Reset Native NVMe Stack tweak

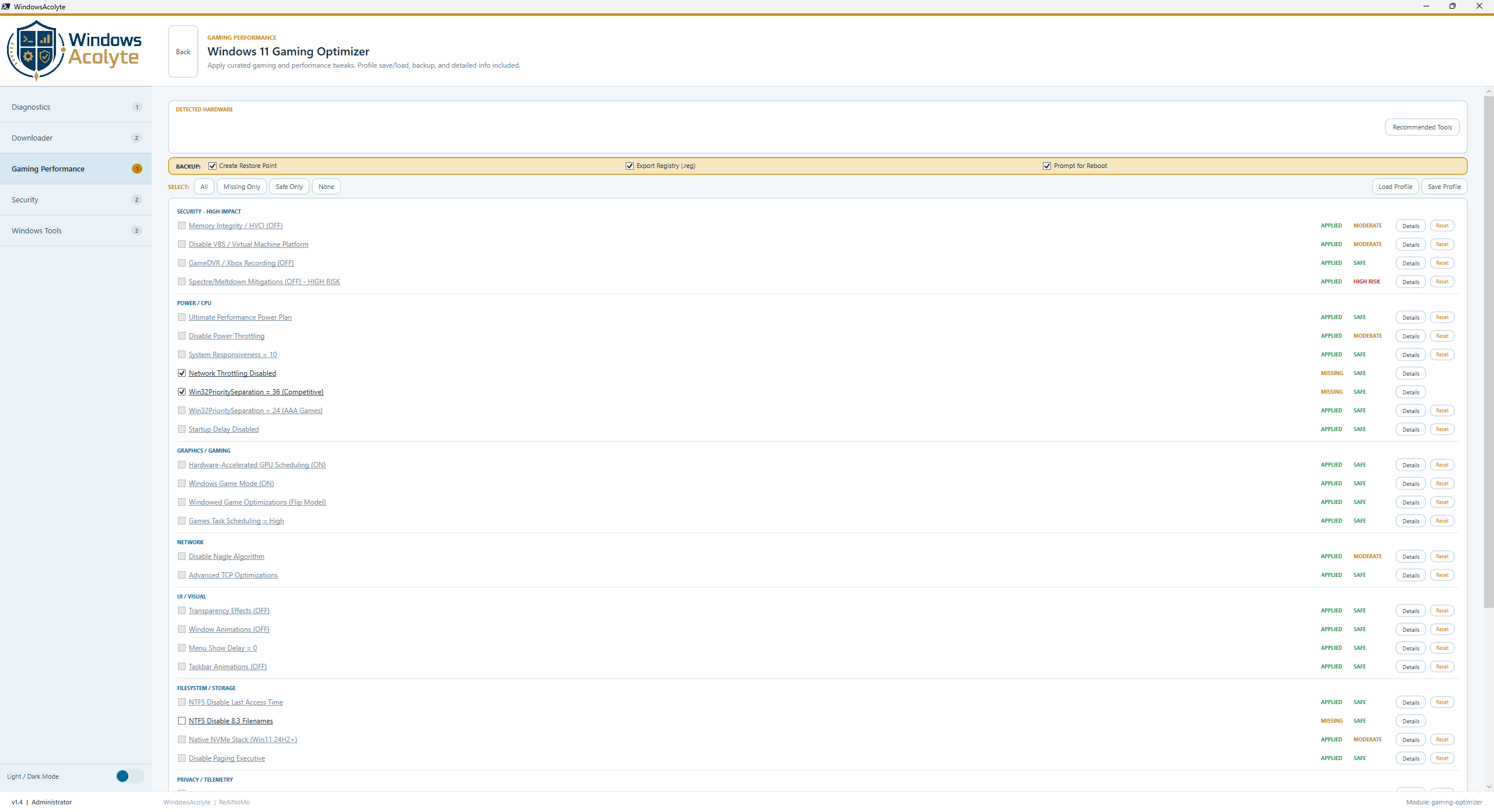click(1442, 740)
